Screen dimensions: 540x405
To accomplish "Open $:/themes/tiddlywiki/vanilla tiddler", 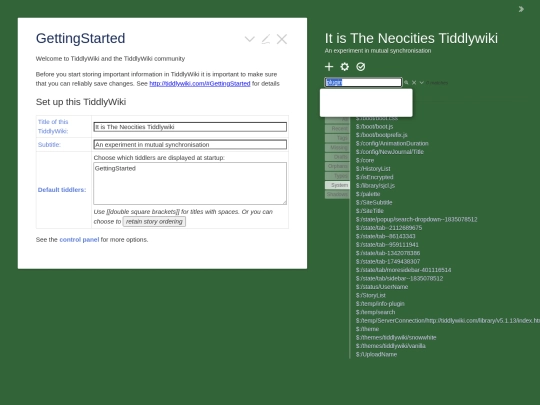I will click(391, 346).
